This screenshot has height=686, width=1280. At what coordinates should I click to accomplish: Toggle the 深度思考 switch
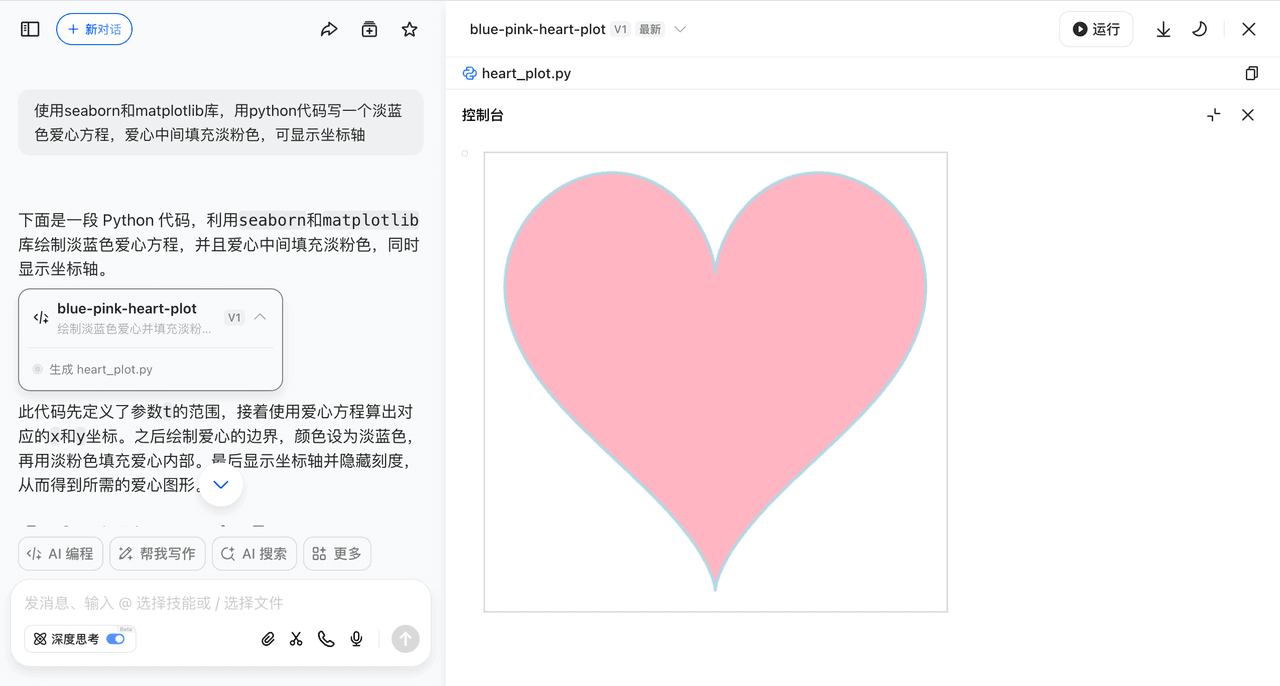click(116, 639)
